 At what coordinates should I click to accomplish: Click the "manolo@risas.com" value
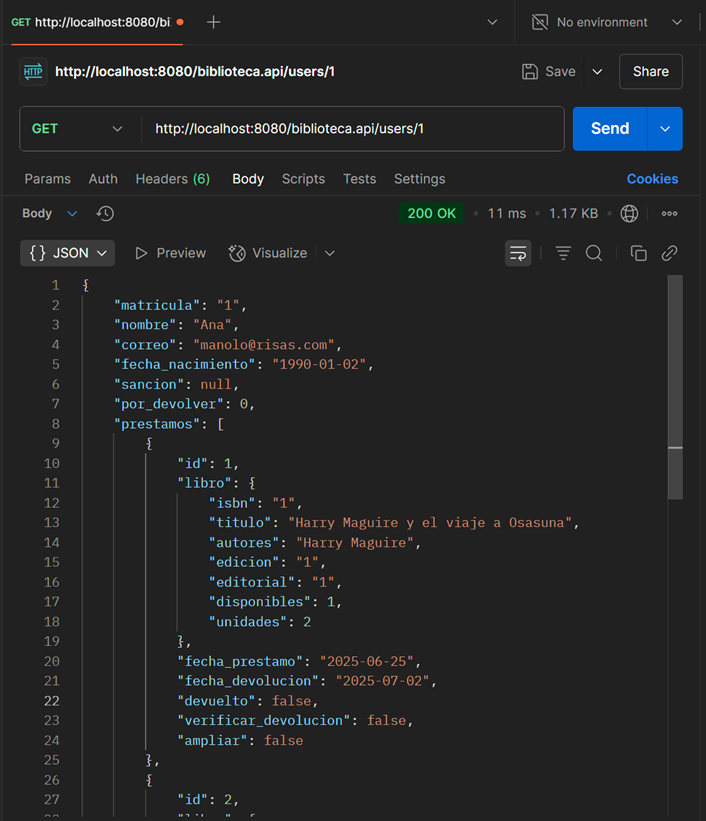(x=263, y=345)
